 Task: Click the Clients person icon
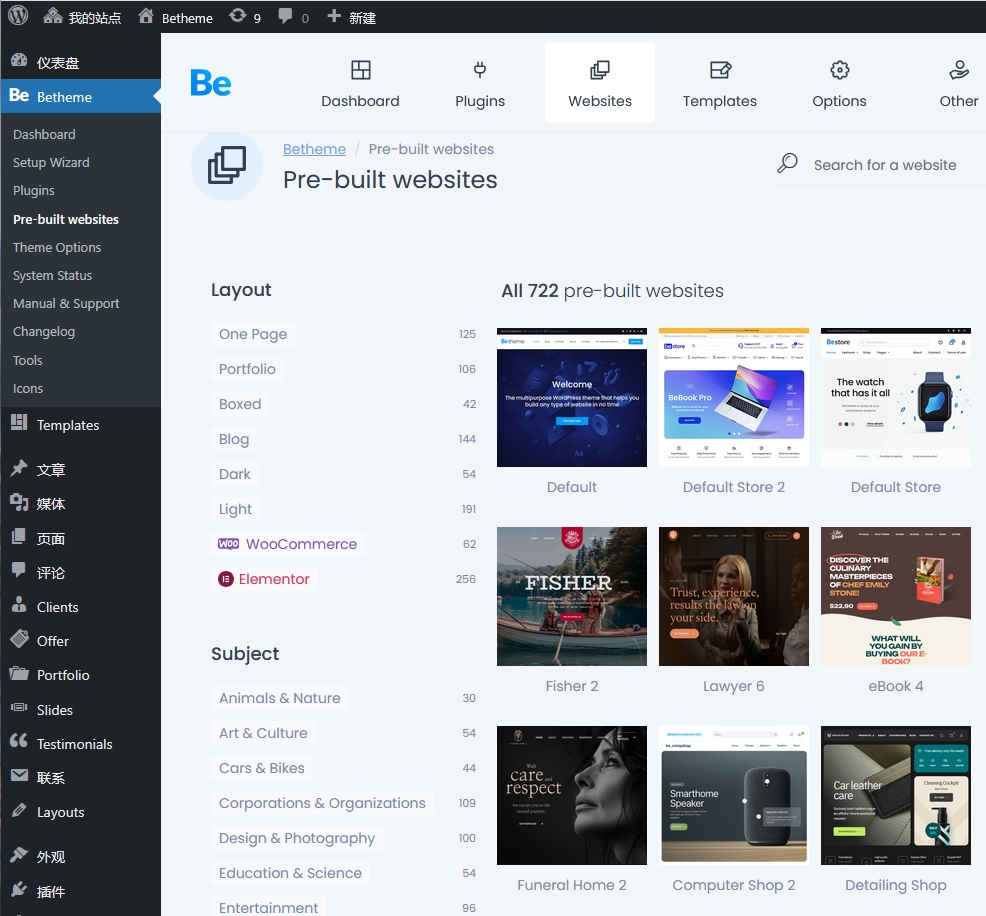click(19, 605)
